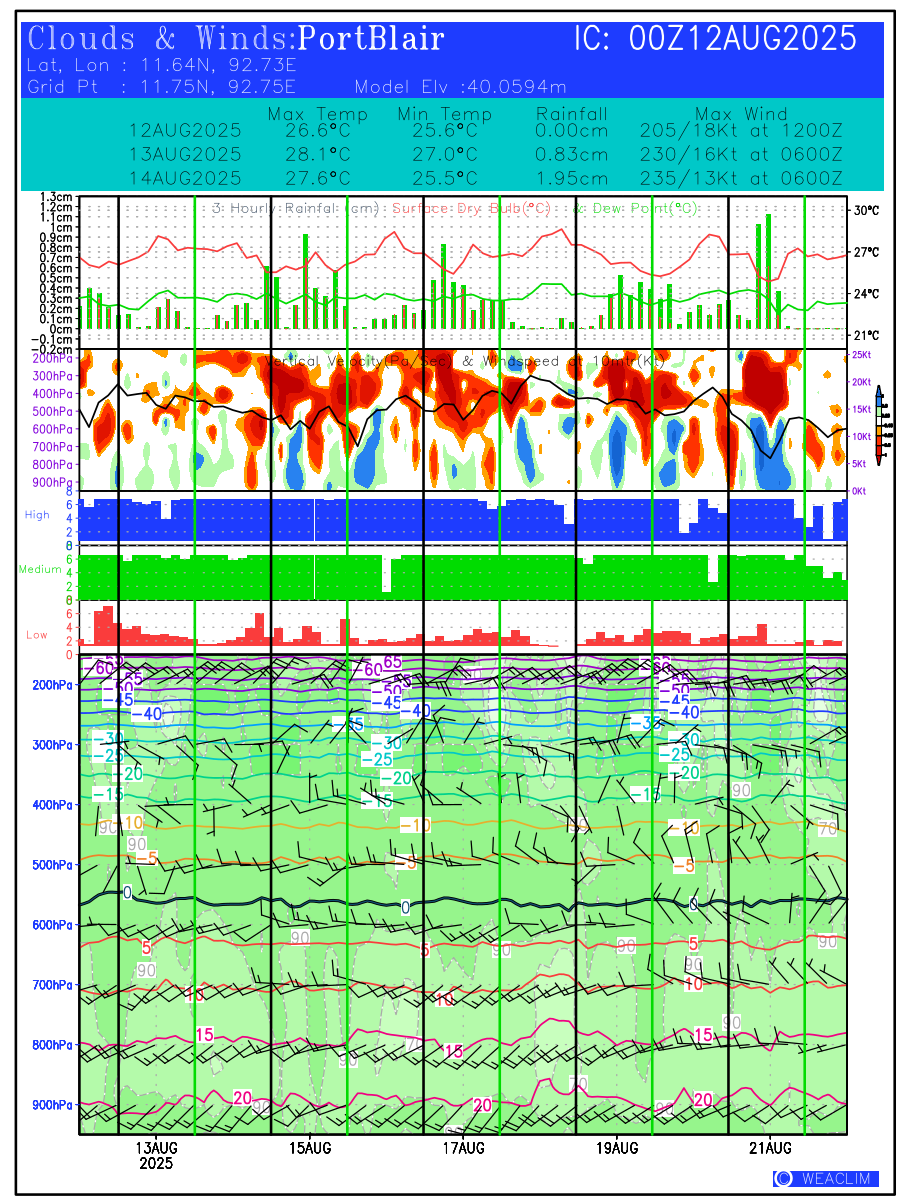Viewport: 900px width, 1200px height.
Task: Click the 30°C temperature axis label
Action: [x=866, y=211]
